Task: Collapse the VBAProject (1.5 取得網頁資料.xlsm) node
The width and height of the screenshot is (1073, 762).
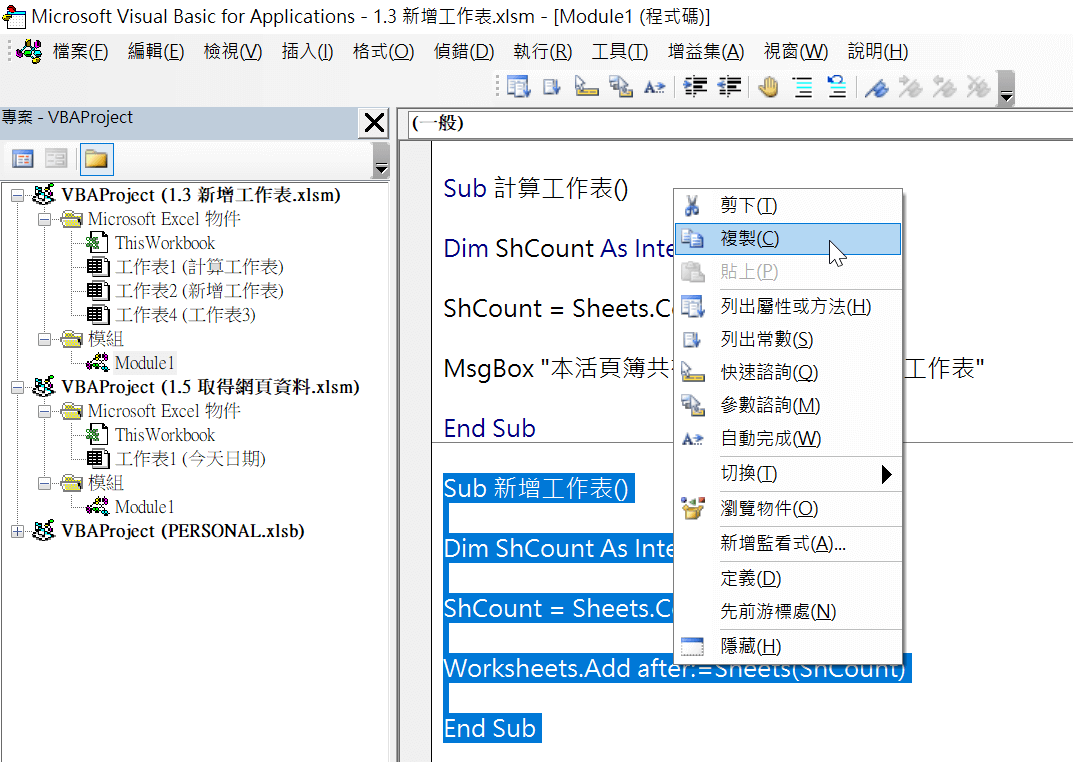Action: pyautogui.click(x=17, y=388)
